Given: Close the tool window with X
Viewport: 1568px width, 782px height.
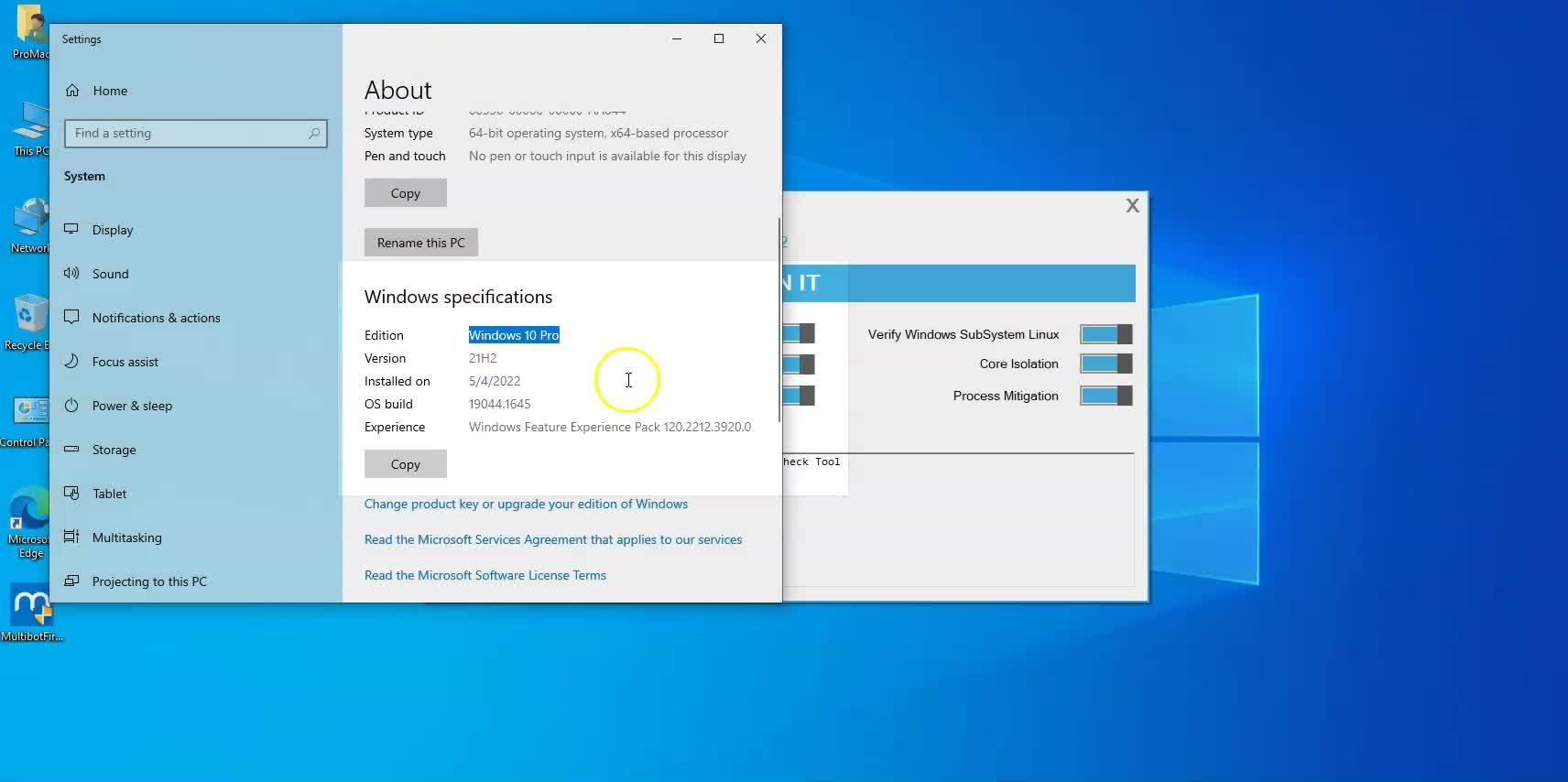Looking at the screenshot, I should click(1133, 206).
